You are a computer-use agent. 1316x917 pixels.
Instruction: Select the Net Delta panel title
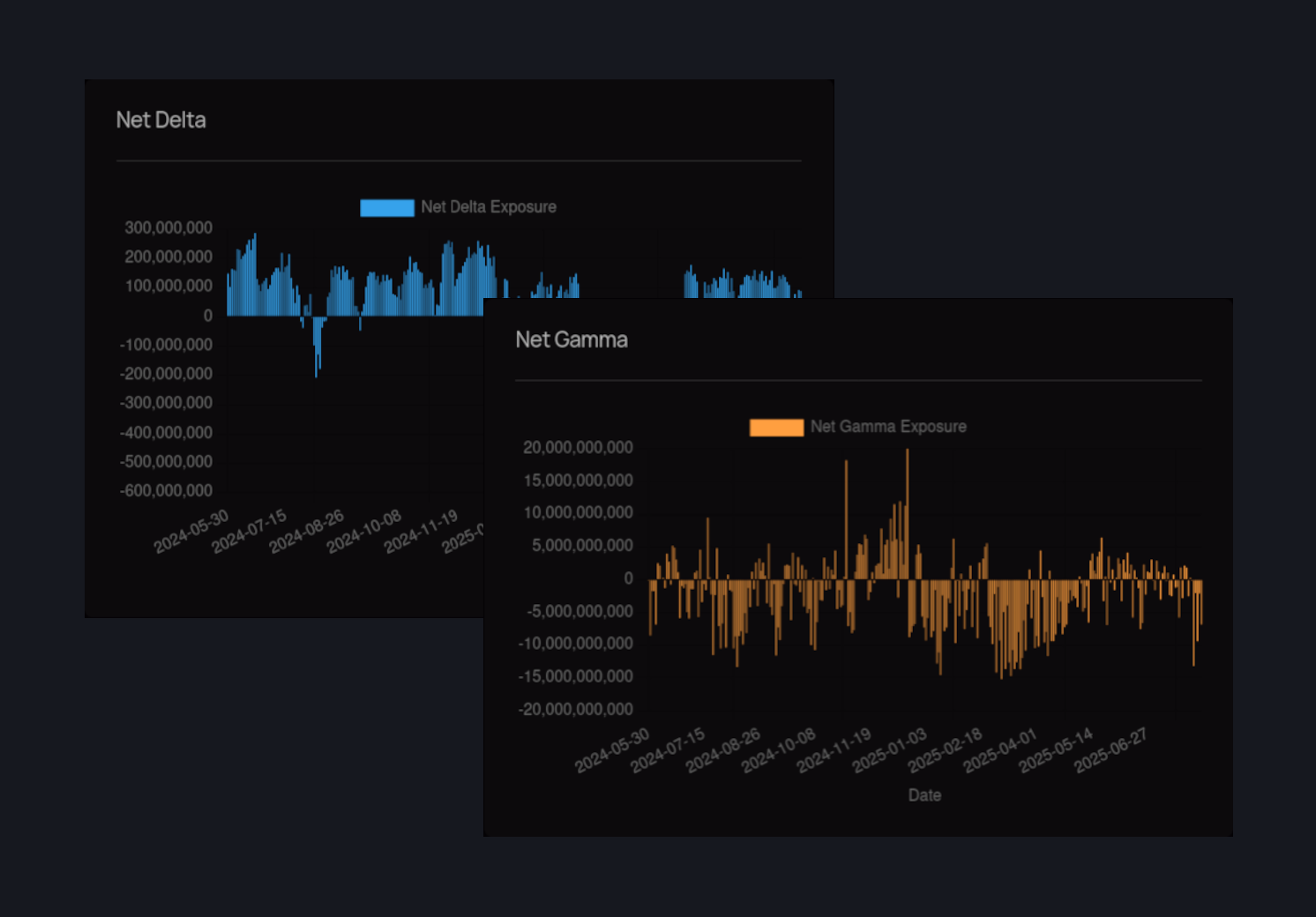[162, 120]
